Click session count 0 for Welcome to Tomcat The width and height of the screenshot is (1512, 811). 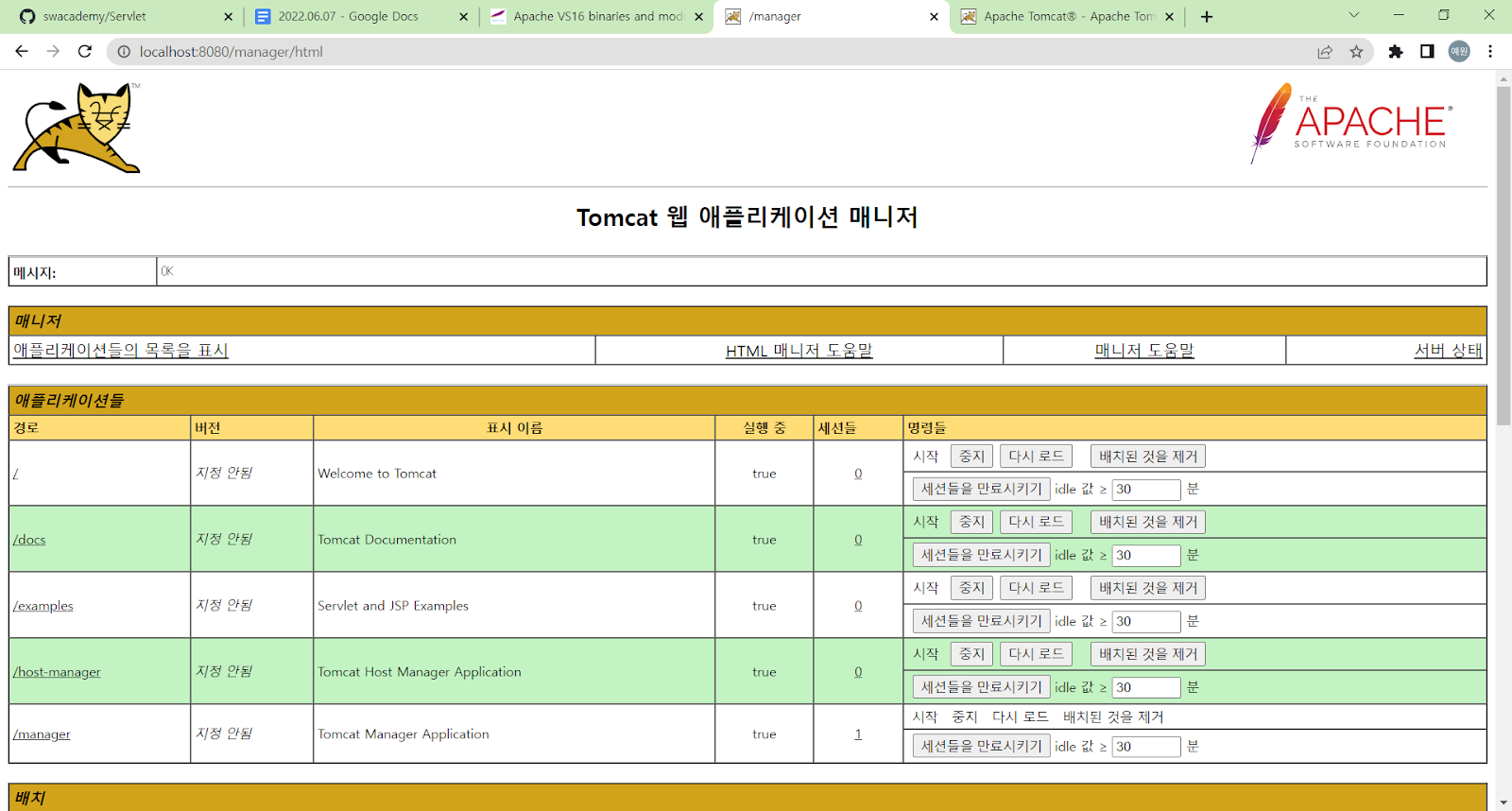point(858,474)
